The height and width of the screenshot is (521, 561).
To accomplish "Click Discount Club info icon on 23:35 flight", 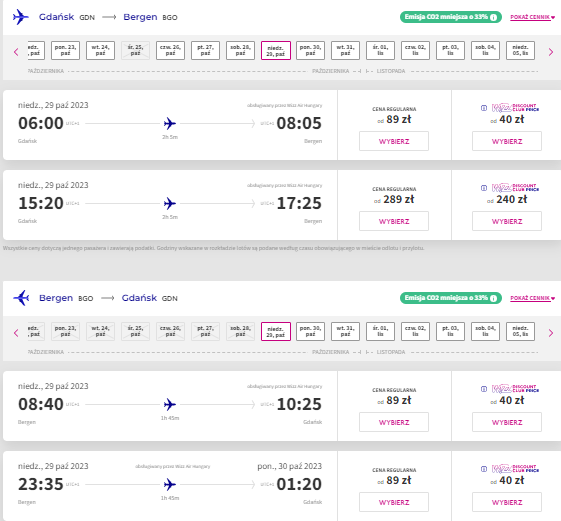I will click(484, 469).
